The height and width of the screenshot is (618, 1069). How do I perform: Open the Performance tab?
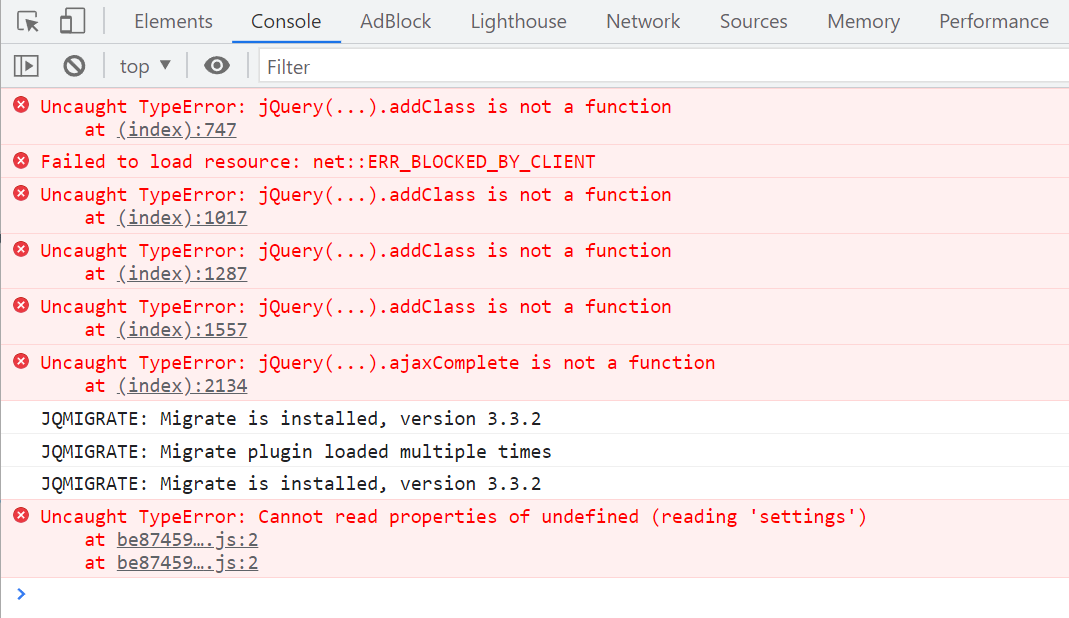click(993, 21)
